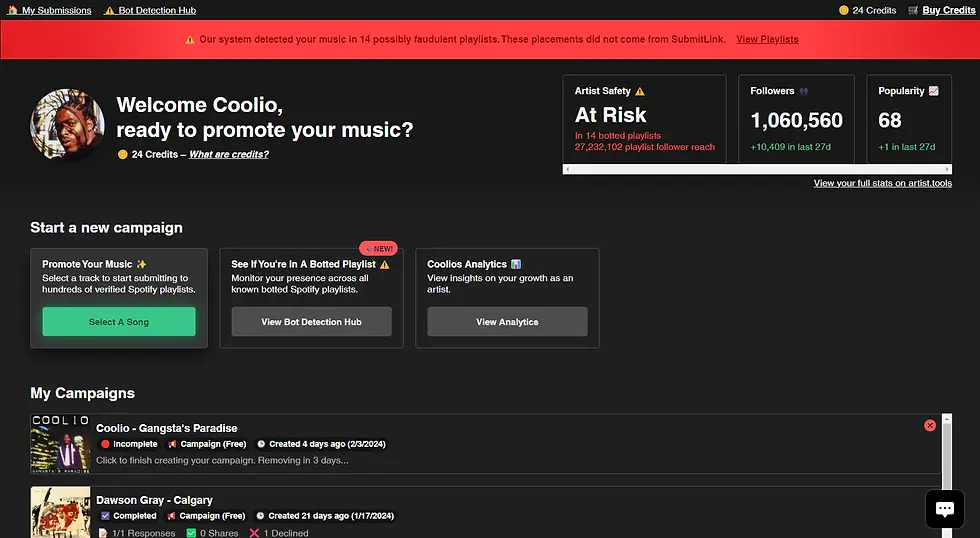This screenshot has width=980, height=538.
Task: Click the home icon beside My Submissions
Action: [x=12, y=10]
